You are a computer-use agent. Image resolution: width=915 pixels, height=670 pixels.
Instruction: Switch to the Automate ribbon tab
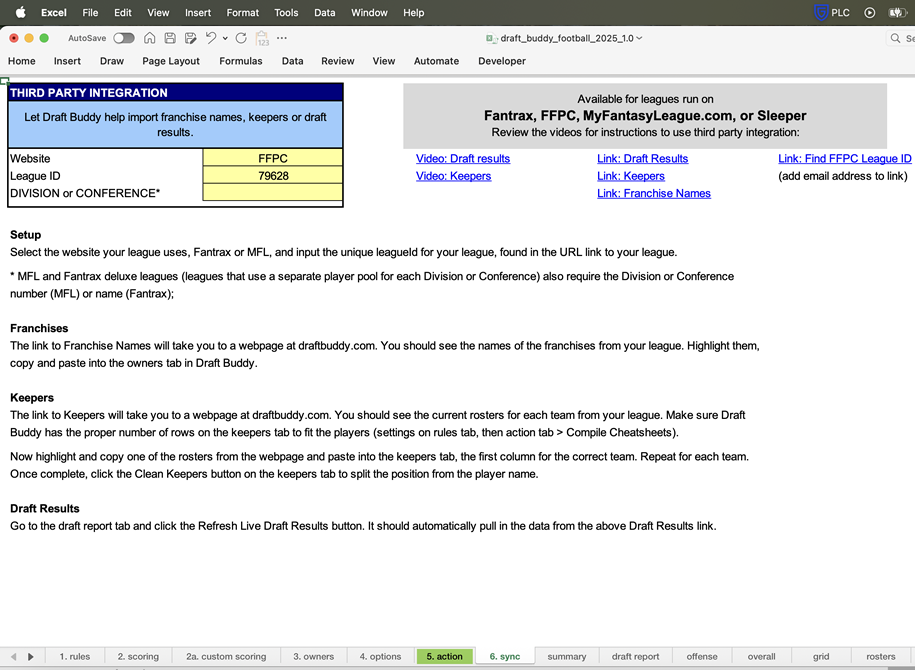coord(436,61)
